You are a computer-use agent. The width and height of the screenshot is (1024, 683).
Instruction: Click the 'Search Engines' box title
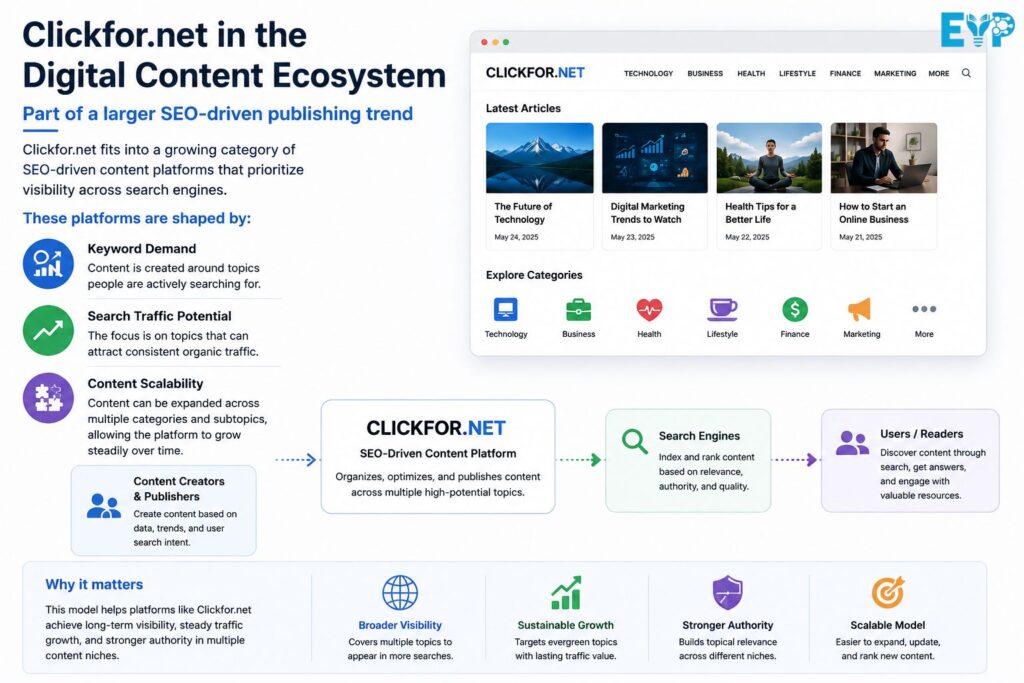tap(699, 436)
